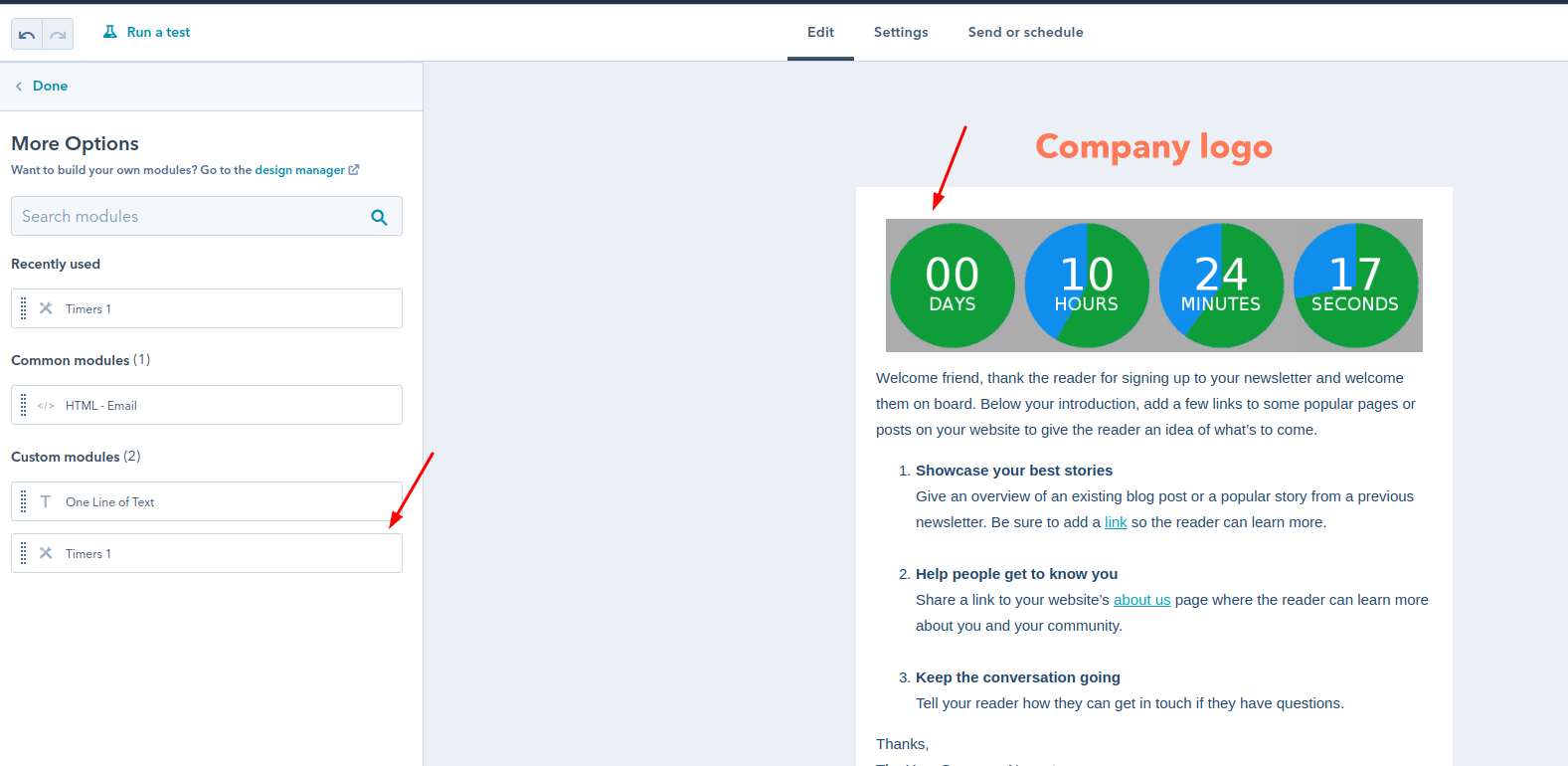
Task: Open the Edit tab
Action: point(820,32)
